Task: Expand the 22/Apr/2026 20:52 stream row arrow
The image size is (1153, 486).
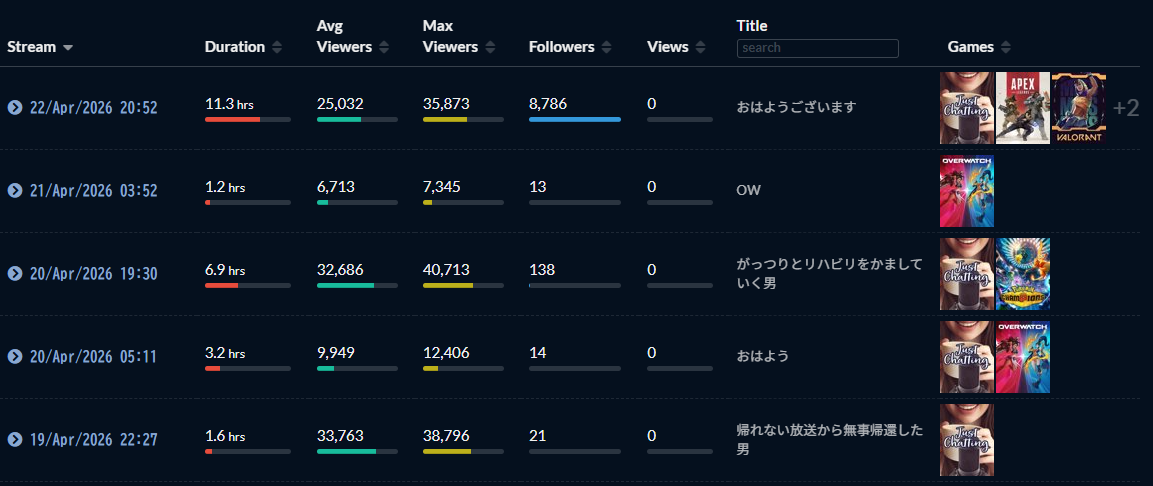Action: (x=15, y=108)
